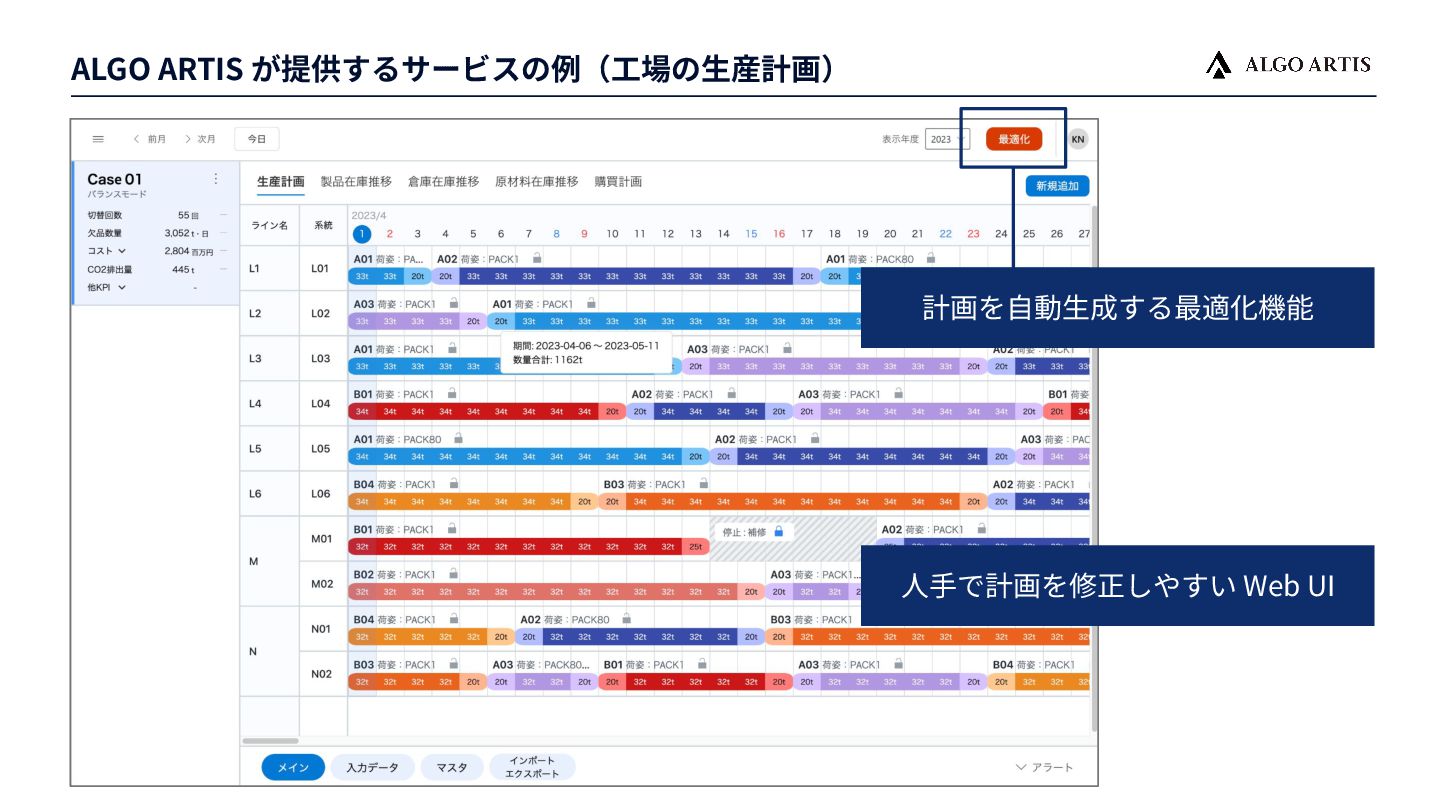Open the KN user avatar menu
Screen dimensions: 1440x810
tap(1077, 139)
